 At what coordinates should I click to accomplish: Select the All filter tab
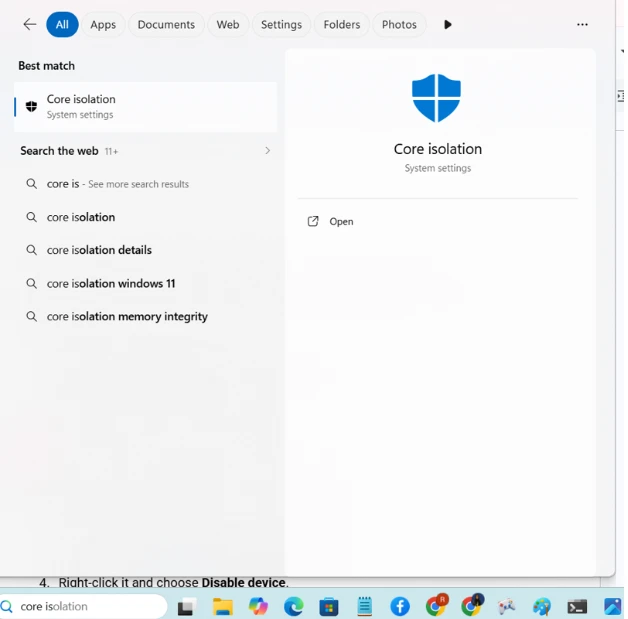pos(62,24)
